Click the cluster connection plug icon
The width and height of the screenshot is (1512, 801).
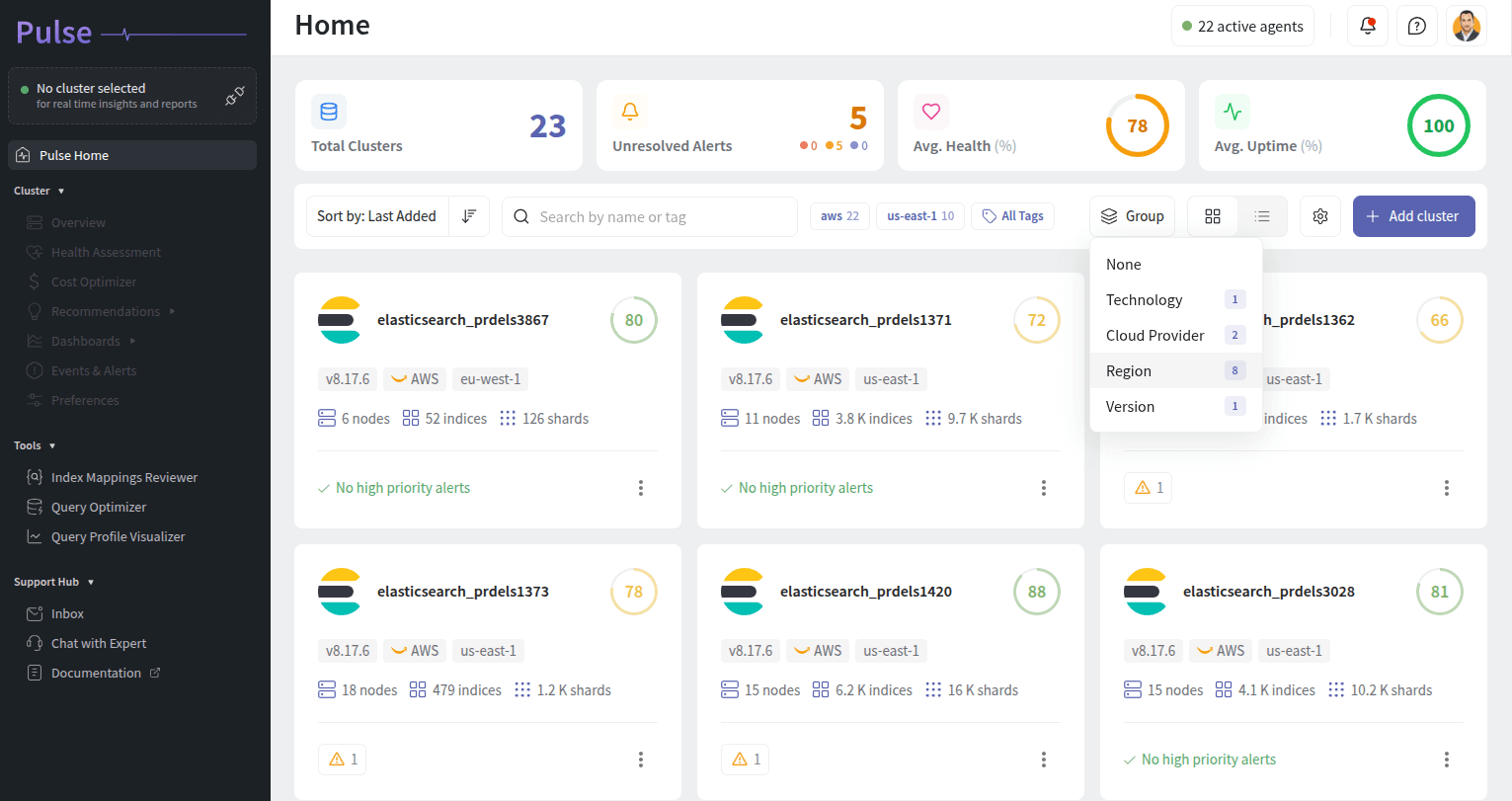coord(235,96)
